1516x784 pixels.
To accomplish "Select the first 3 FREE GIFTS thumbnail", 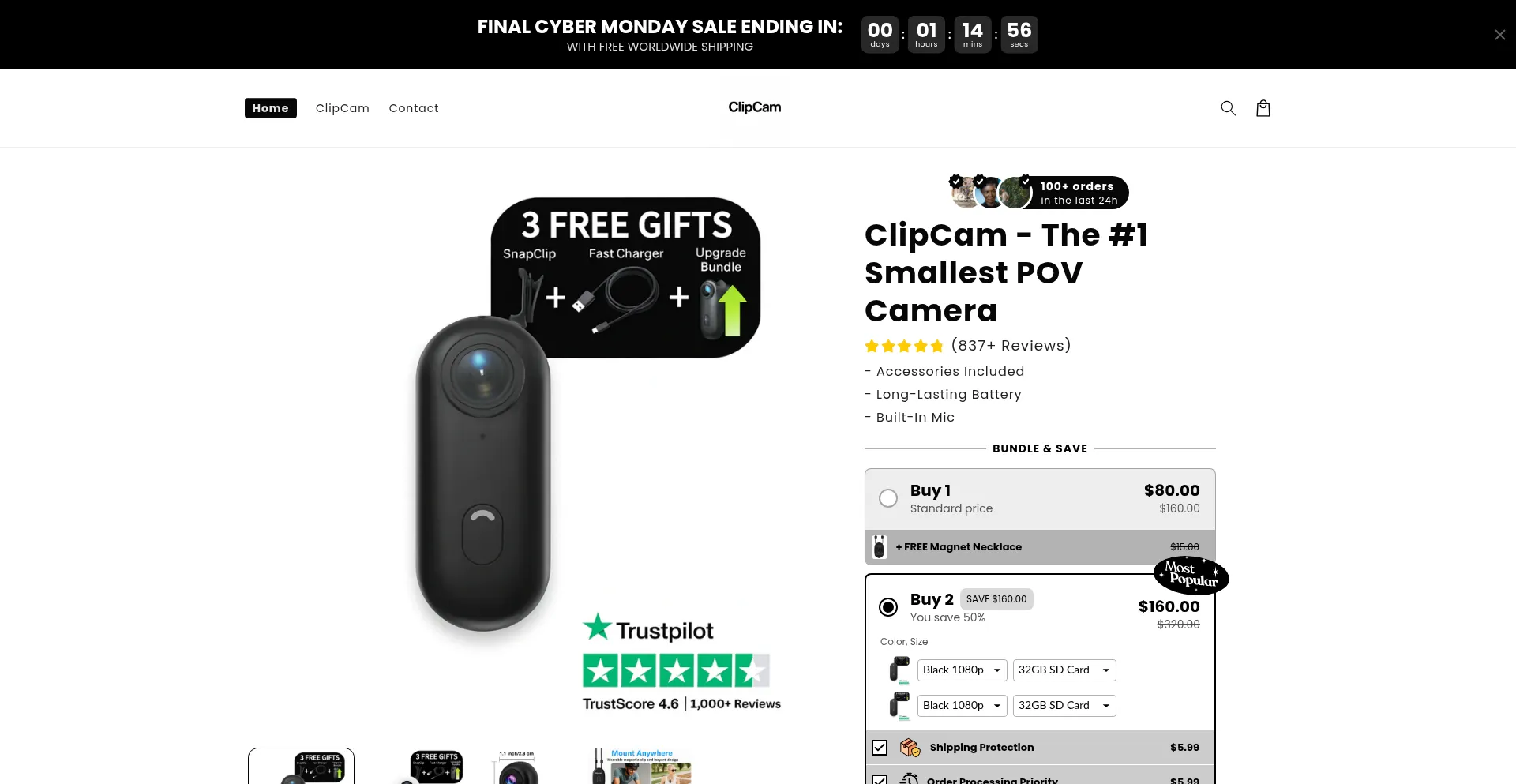I will coord(301,767).
